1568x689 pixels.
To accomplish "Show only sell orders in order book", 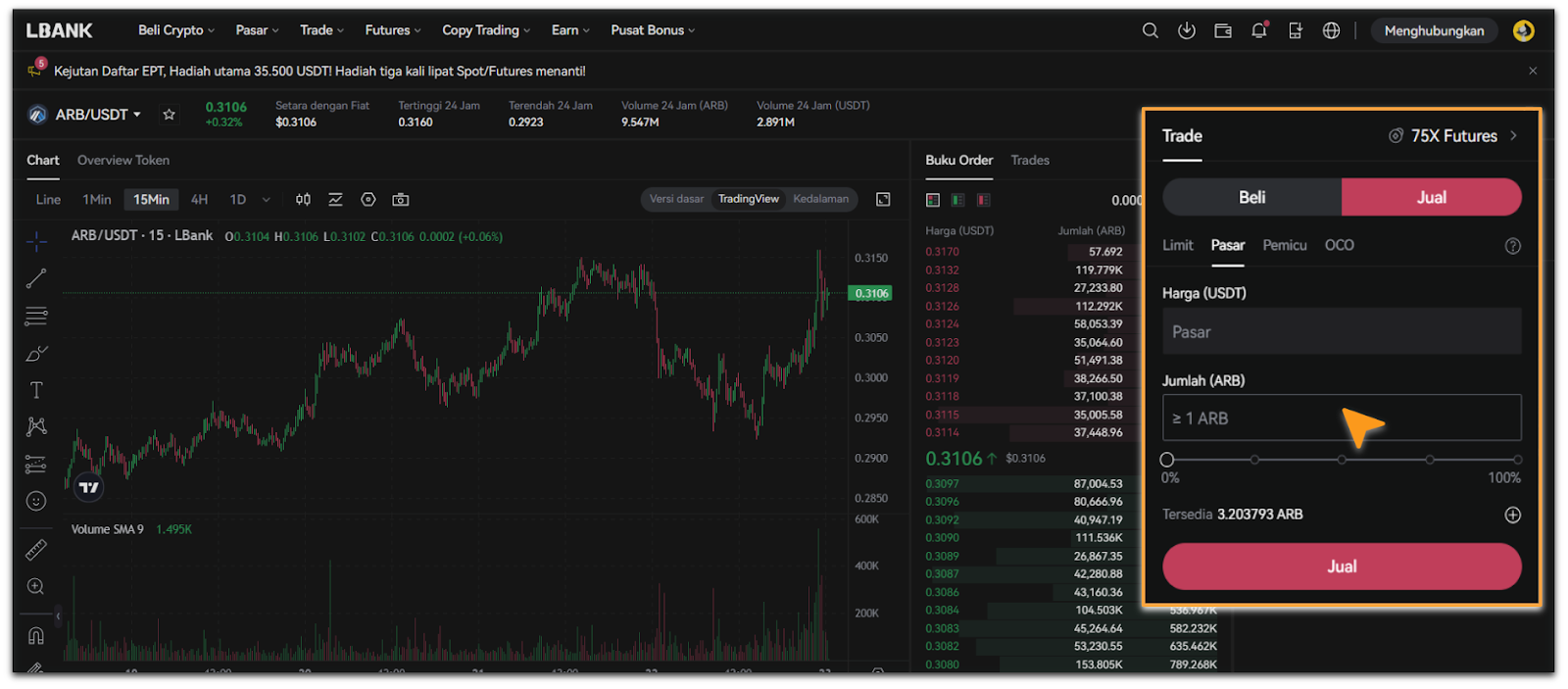I will (984, 200).
